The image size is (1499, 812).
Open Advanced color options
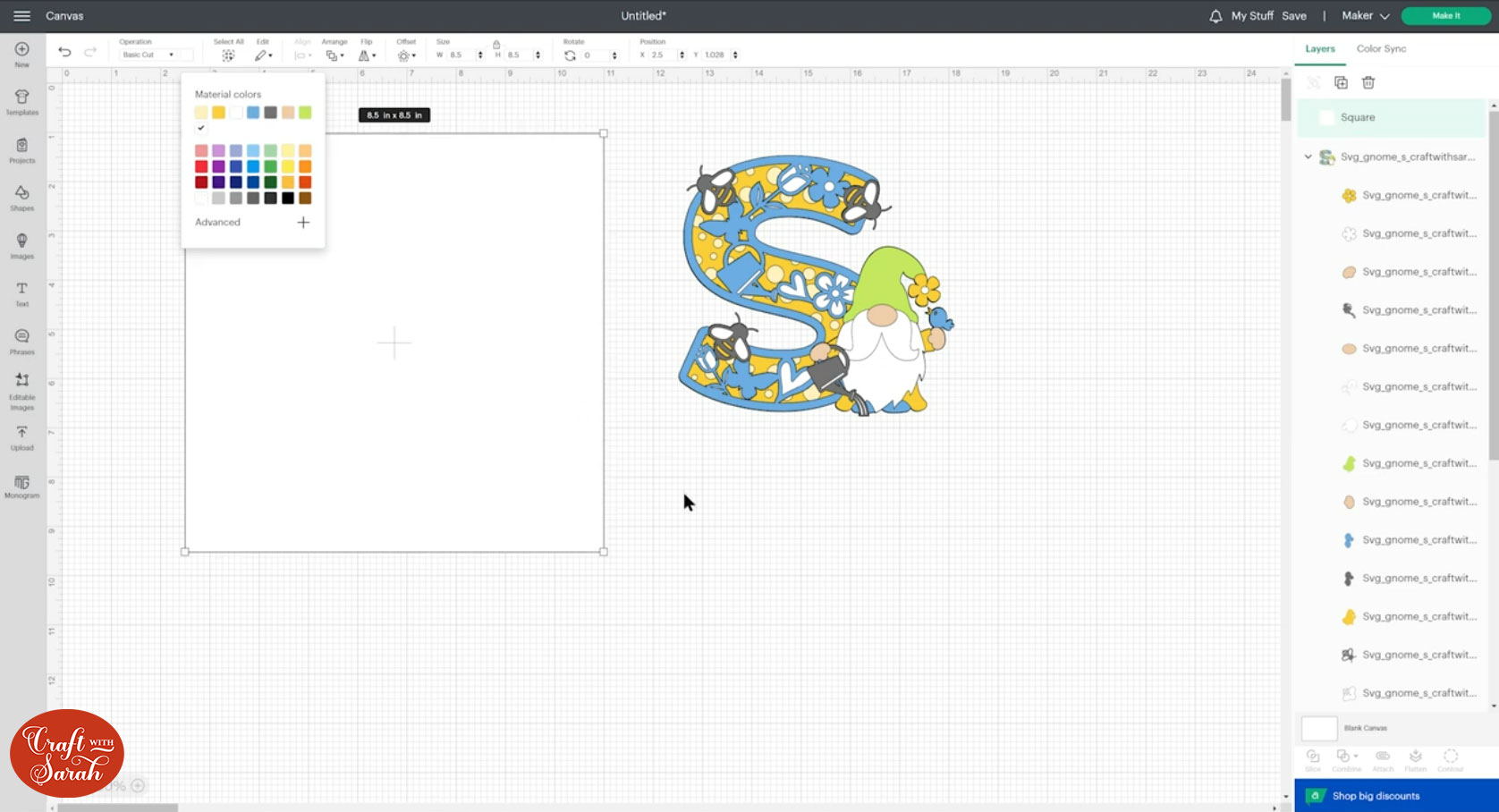[217, 222]
